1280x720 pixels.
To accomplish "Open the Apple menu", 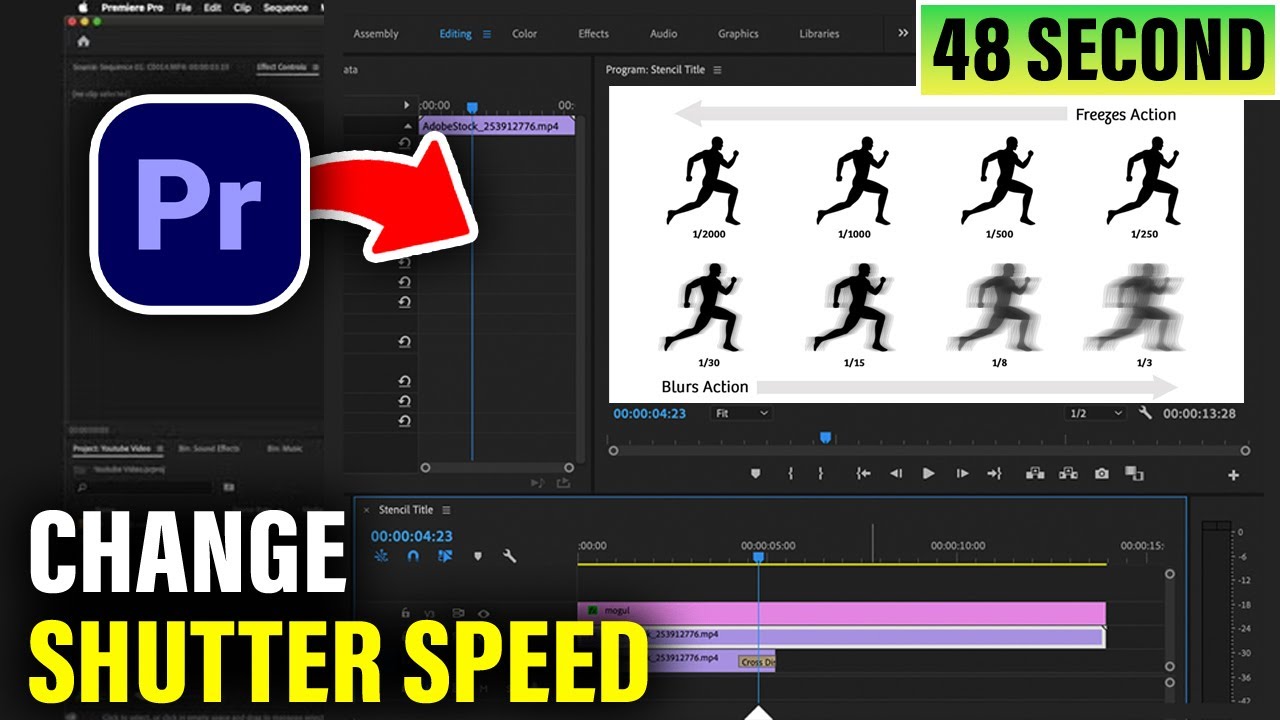I will (81, 7).
